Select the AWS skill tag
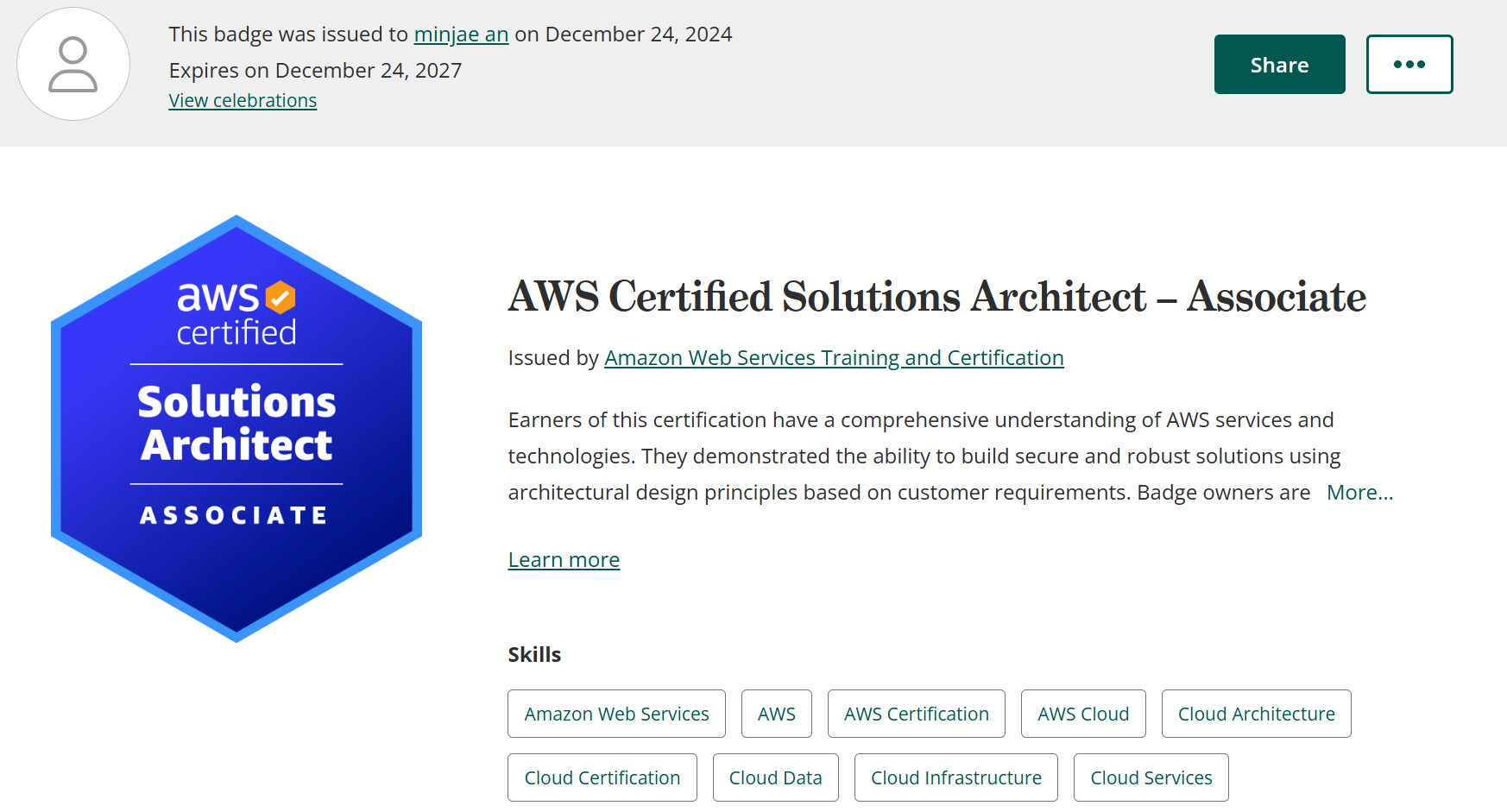The height and width of the screenshot is (812, 1507). click(777, 714)
